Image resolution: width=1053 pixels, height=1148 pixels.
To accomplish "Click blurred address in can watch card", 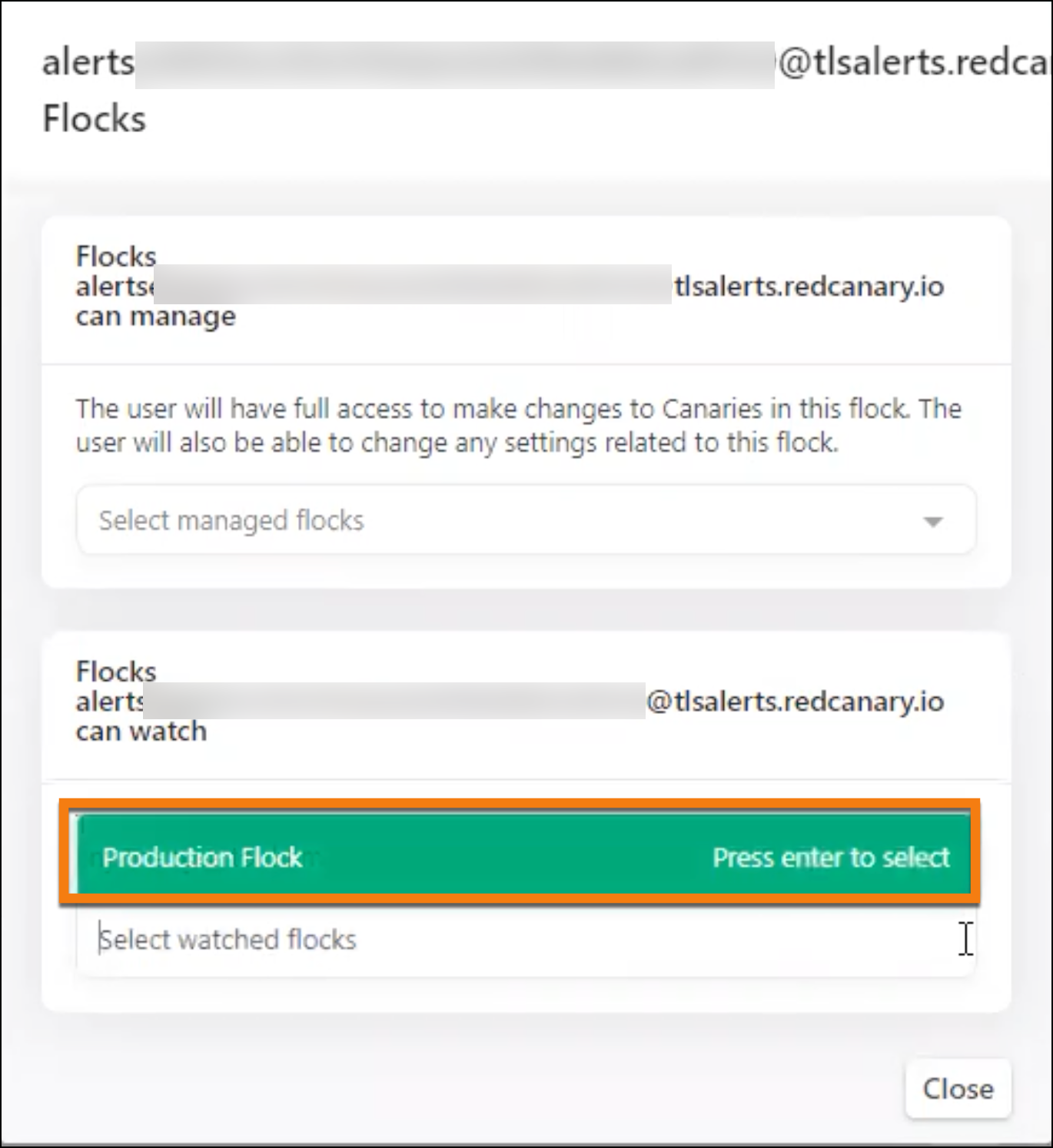I will coord(394,700).
